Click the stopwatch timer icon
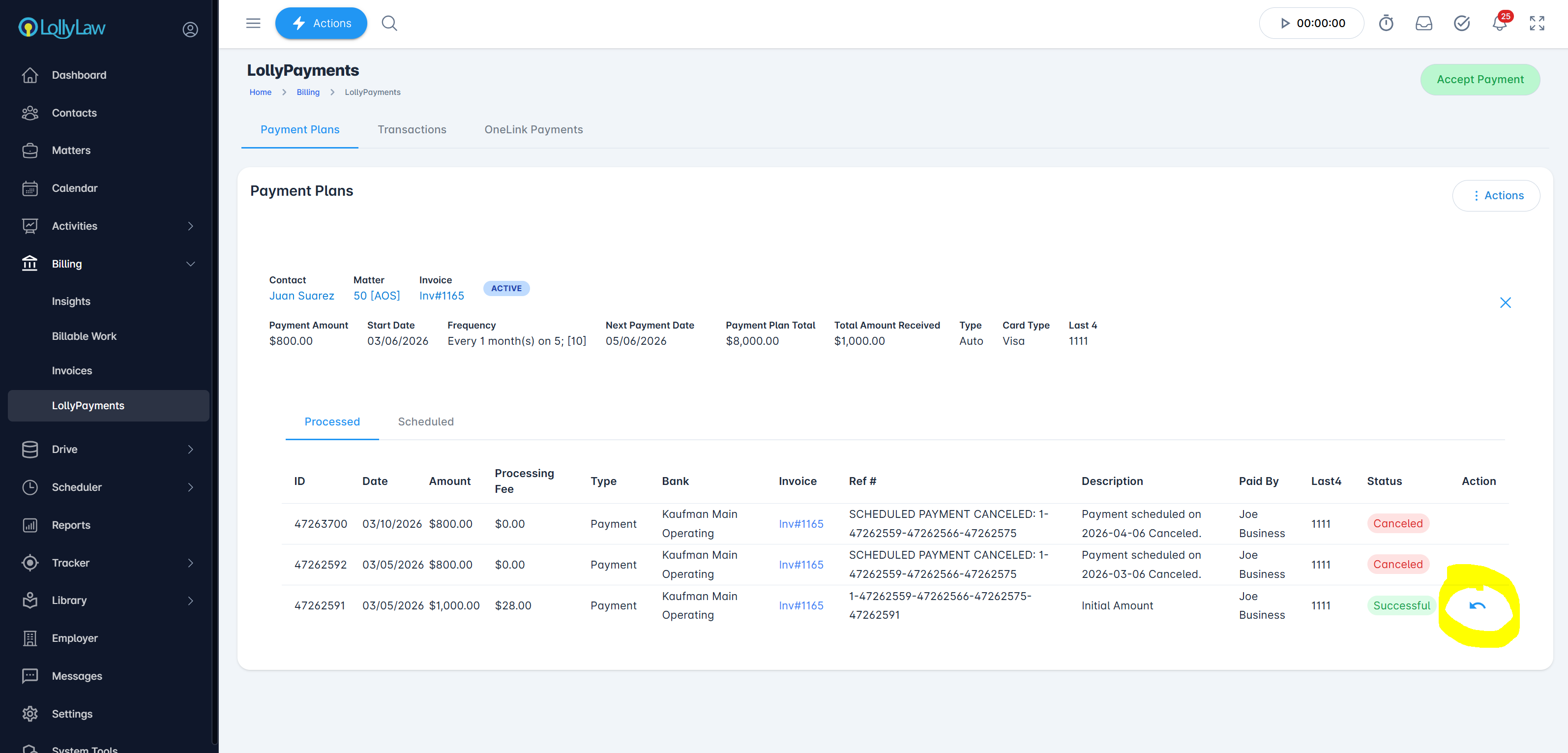This screenshot has height=753, width=1568. 1386,24
